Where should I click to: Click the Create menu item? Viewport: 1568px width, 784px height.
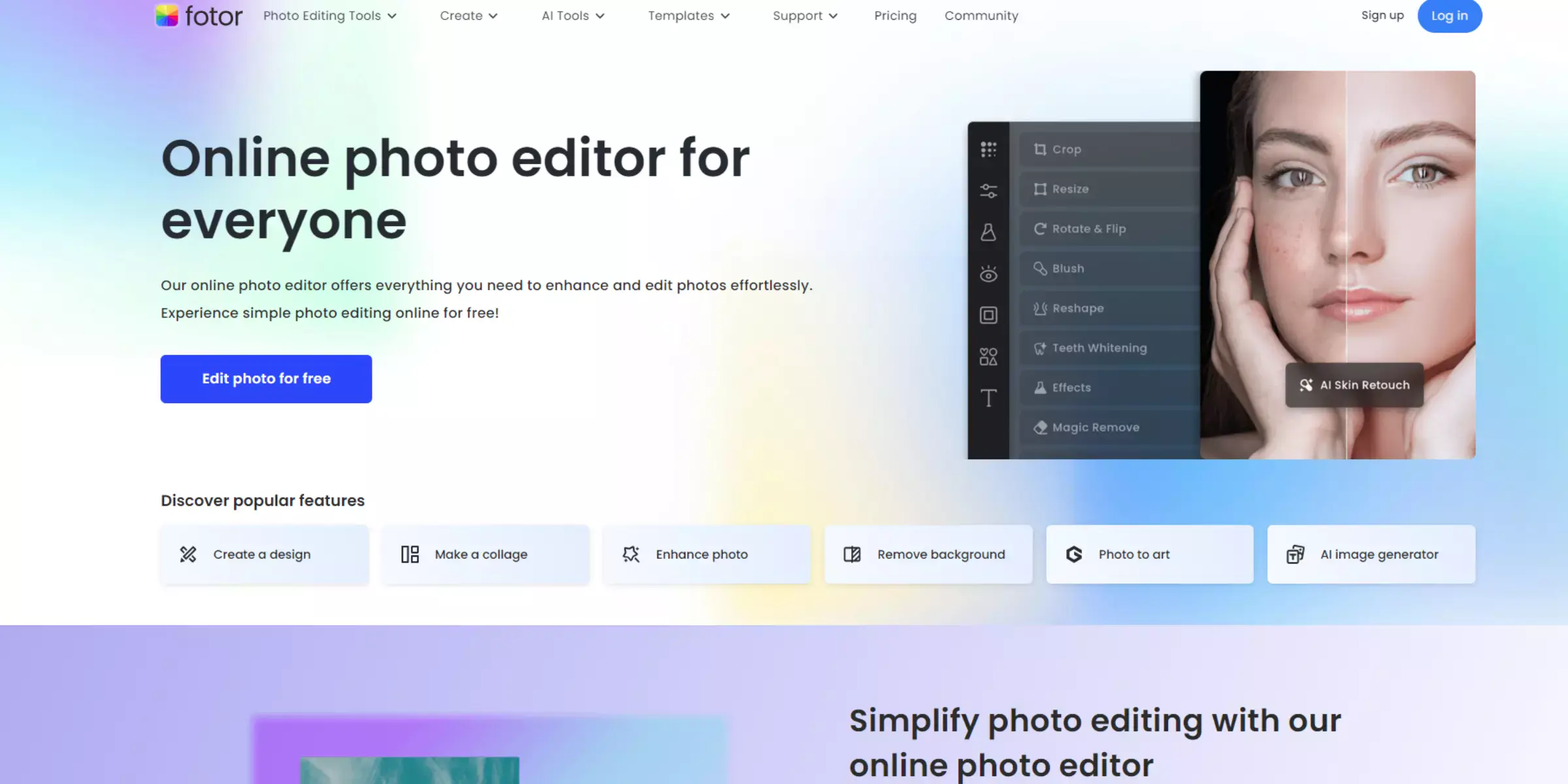[461, 15]
